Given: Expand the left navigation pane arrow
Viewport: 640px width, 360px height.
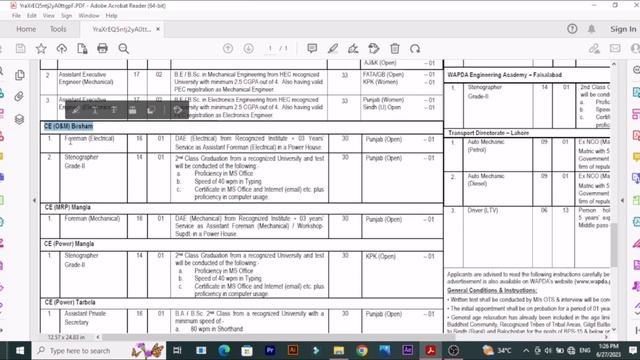Looking at the screenshot, I should point(34,200).
